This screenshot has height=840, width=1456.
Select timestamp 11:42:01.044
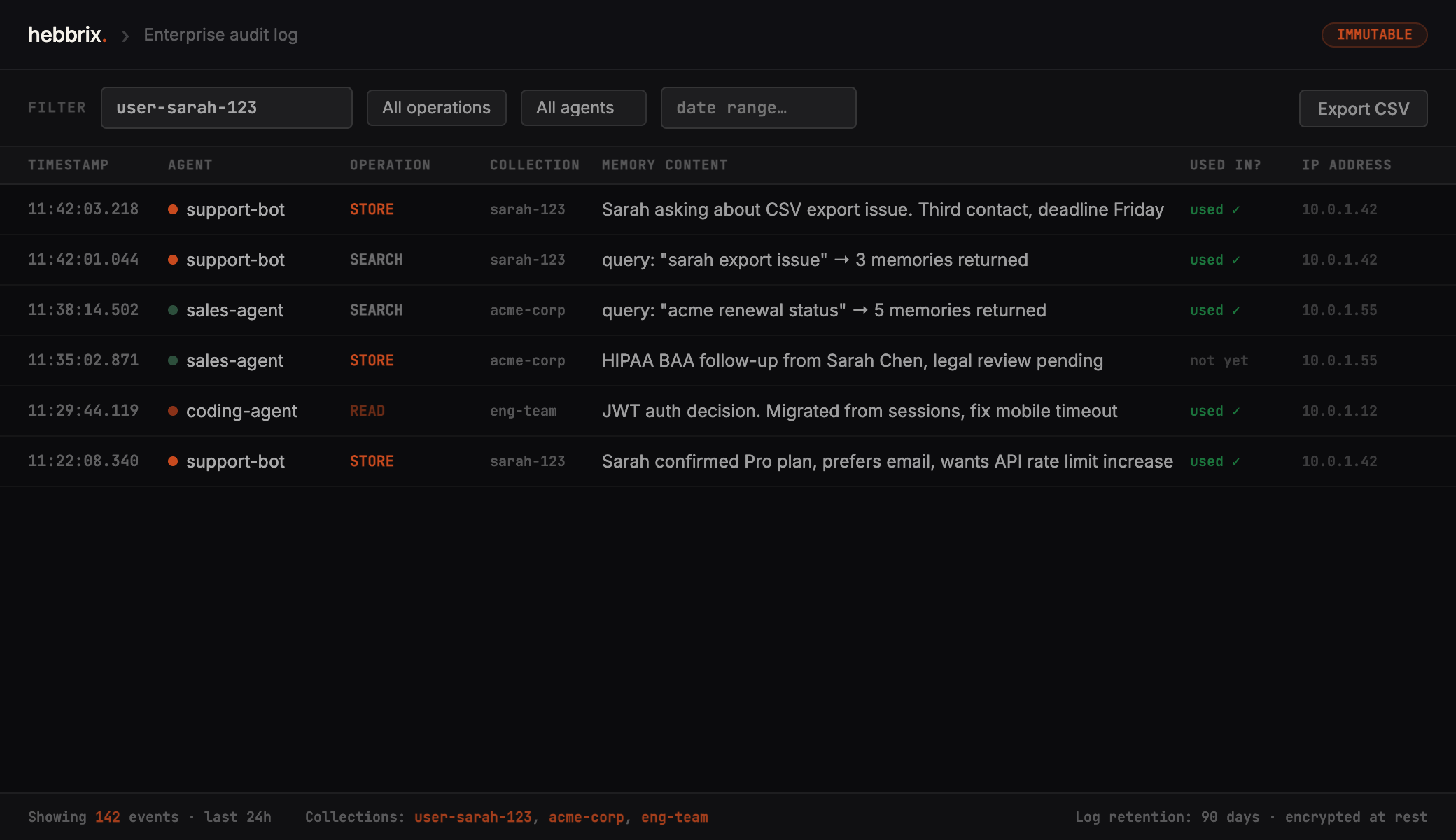click(x=83, y=260)
